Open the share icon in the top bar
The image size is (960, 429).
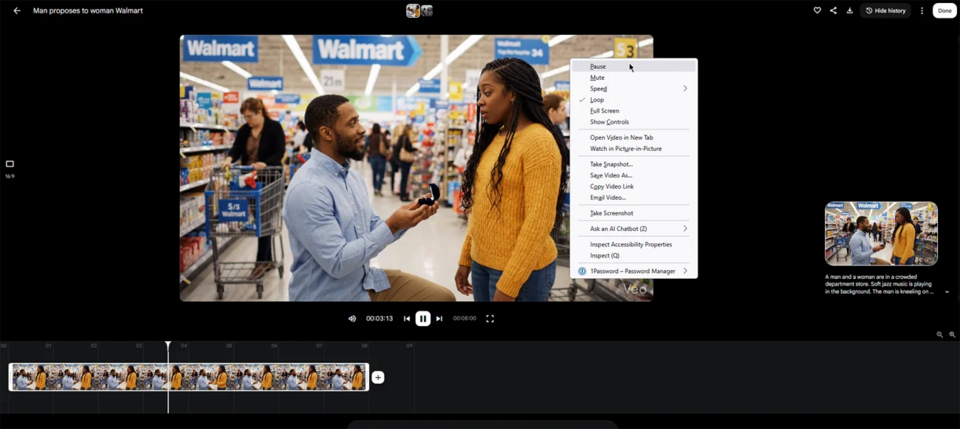pyautogui.click(x=833, y=10)
